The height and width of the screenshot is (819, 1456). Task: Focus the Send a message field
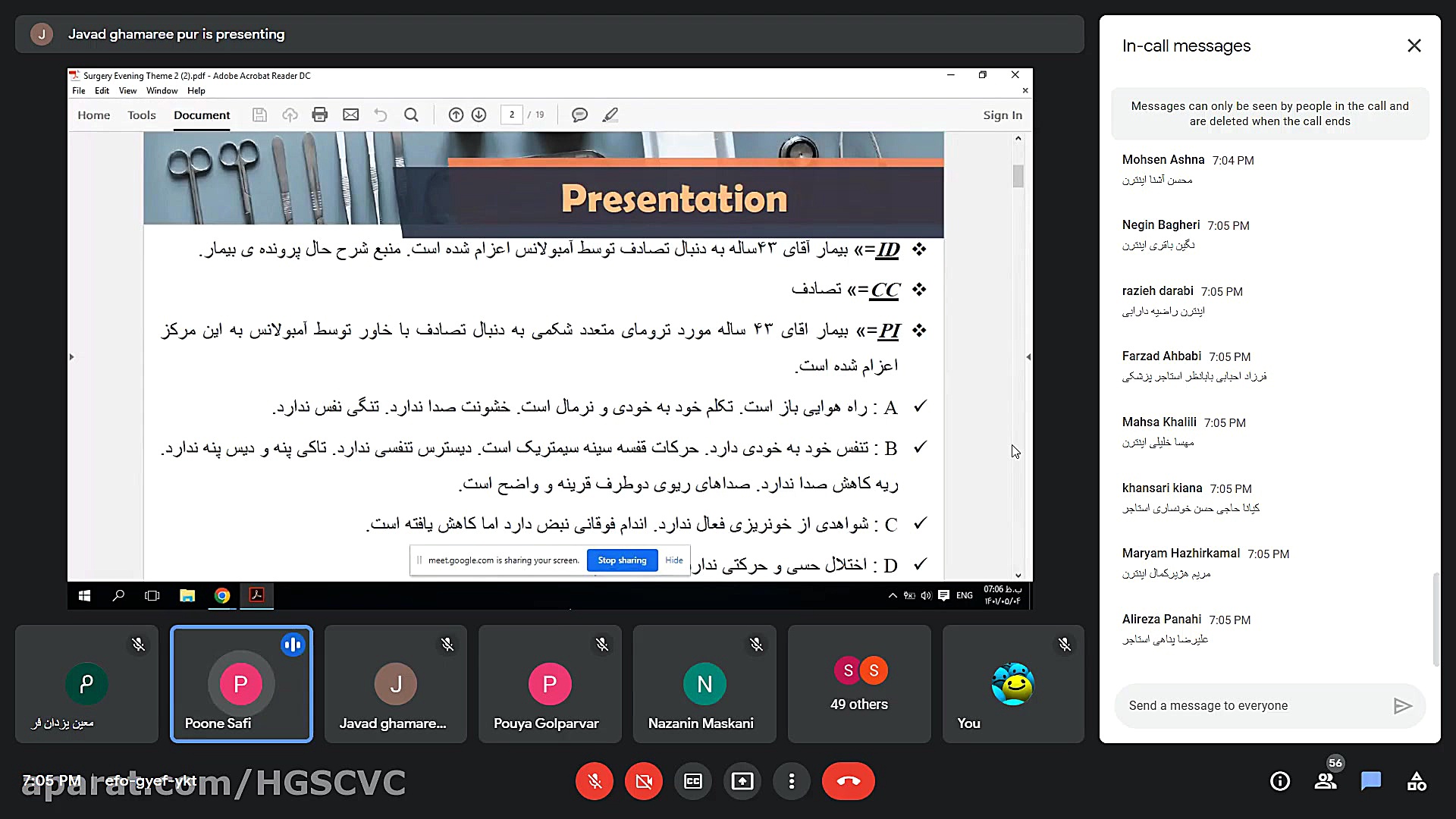(1251, 706)
